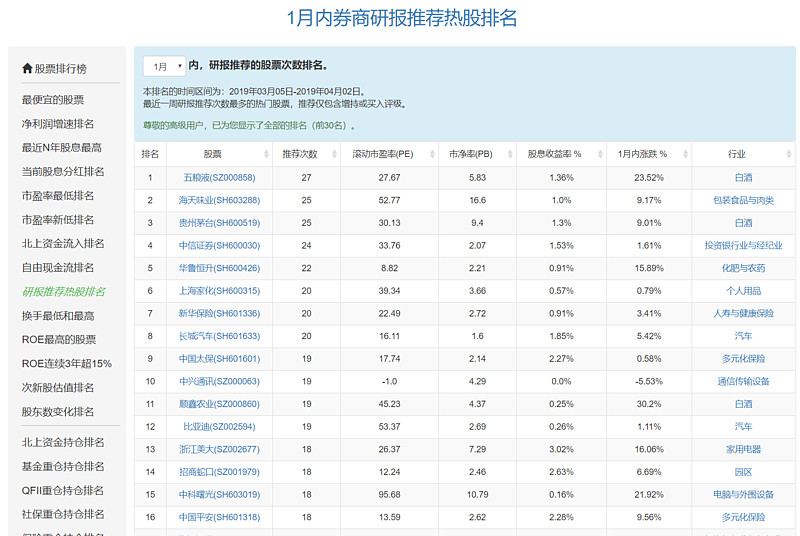Sort by 1月内涨跌 % column arrows
The image size is (800, 536).
pos(685,154)
